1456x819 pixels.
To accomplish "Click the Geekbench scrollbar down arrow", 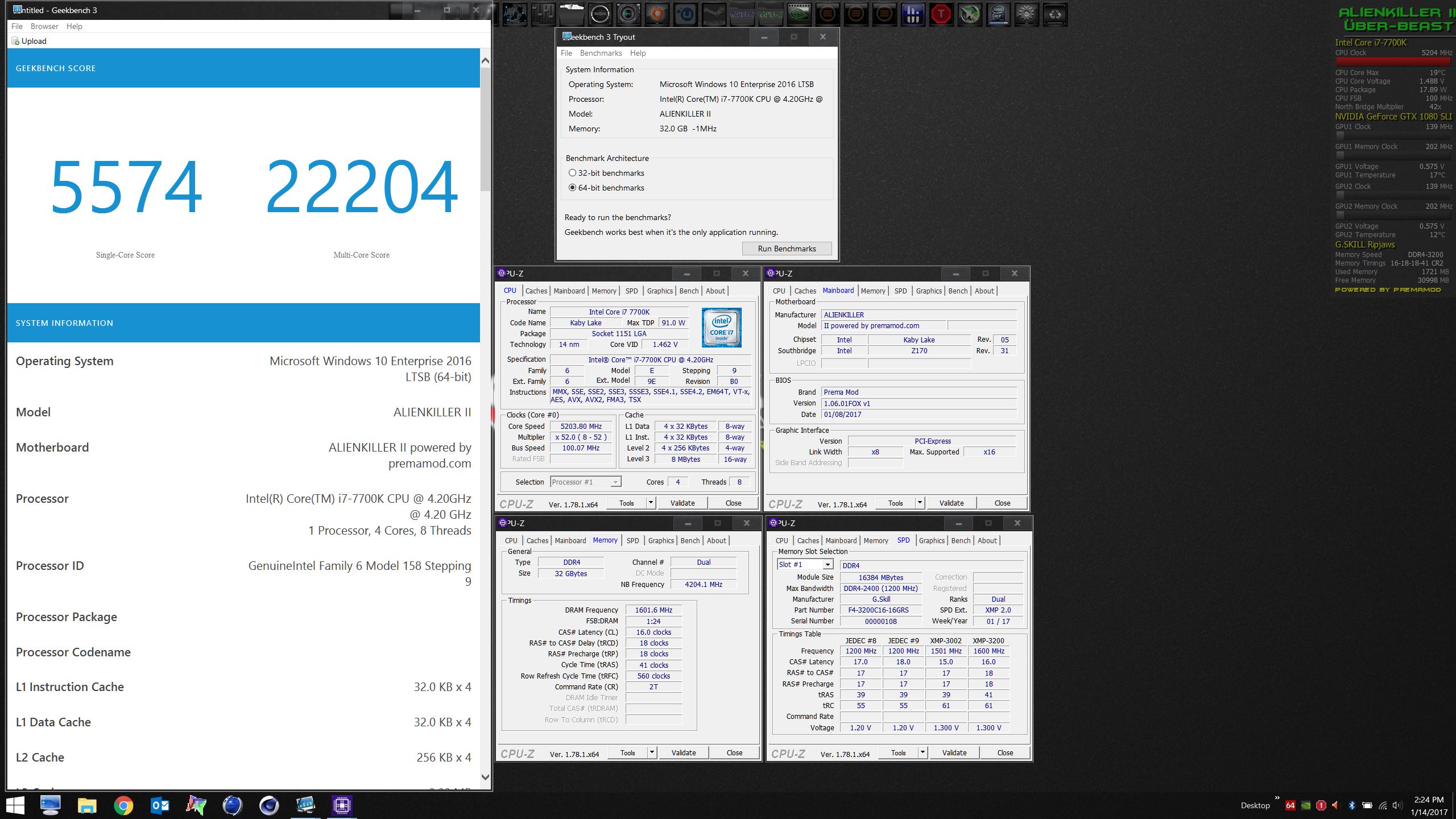I will tap(485, 777).
